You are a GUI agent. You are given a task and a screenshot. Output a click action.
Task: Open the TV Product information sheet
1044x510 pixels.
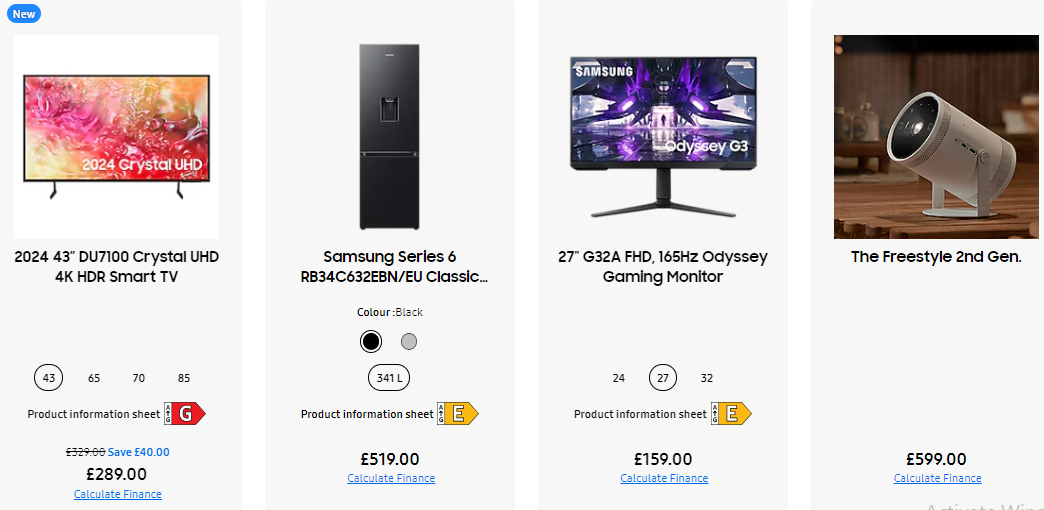93,414
